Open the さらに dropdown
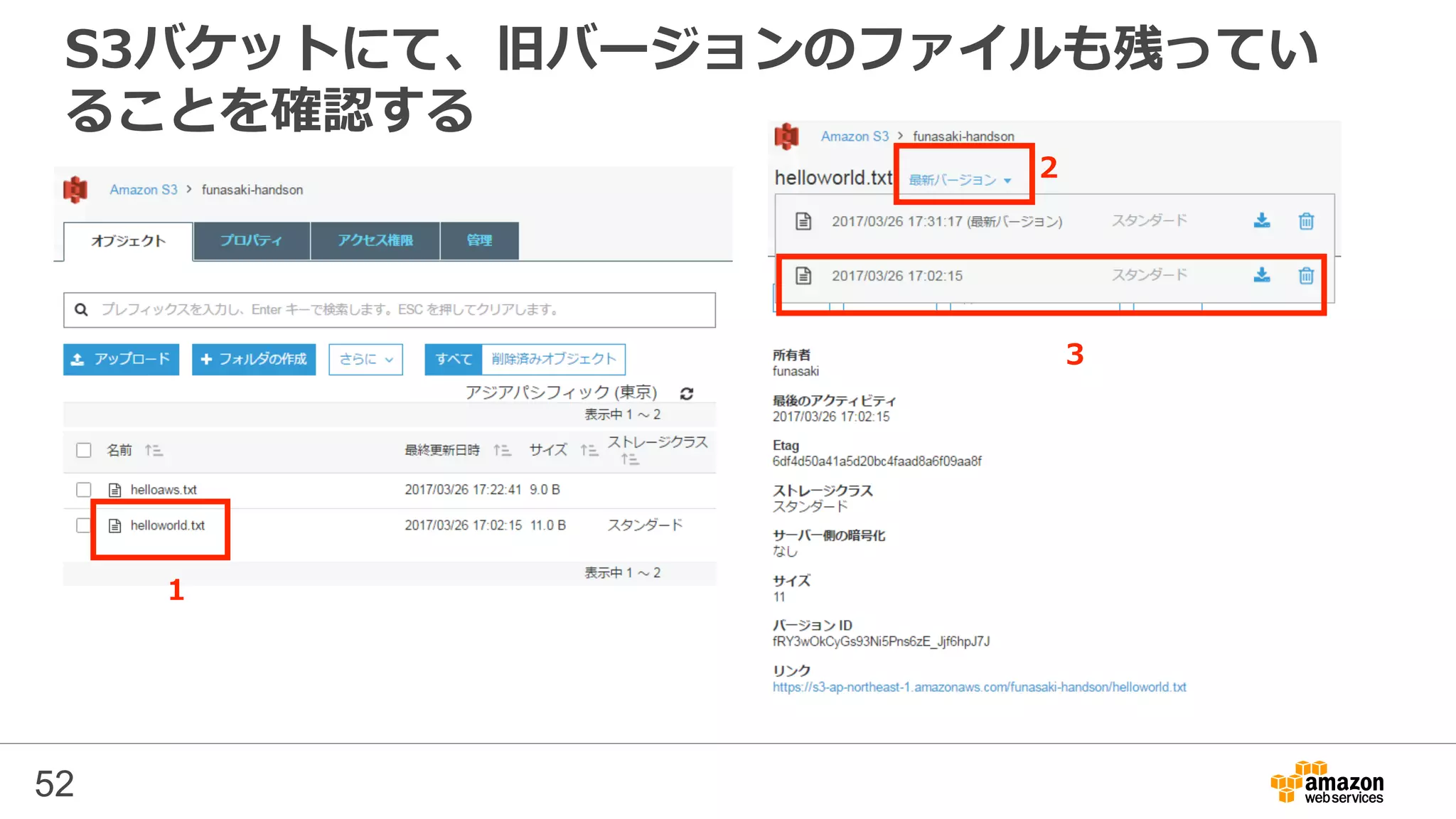Image resolution: width=1456 pixels, height=819 pixels. (x=365, y=359)
